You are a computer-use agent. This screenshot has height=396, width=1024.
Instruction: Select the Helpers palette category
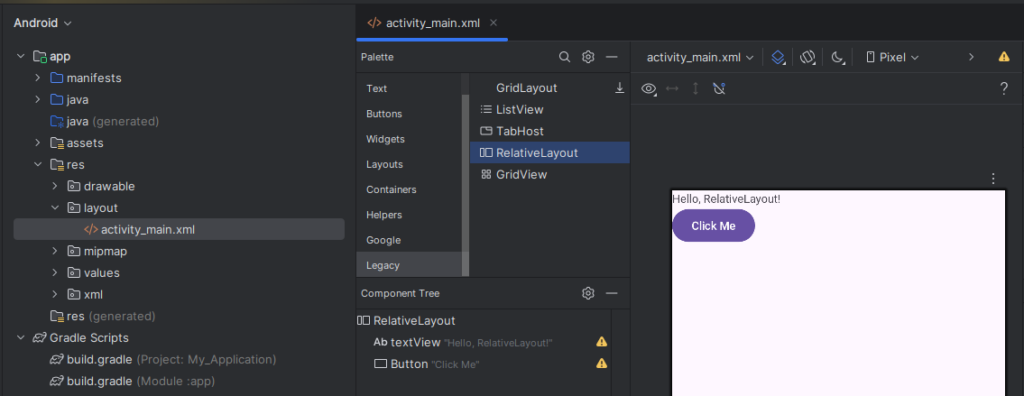click(x=409, y=215)
